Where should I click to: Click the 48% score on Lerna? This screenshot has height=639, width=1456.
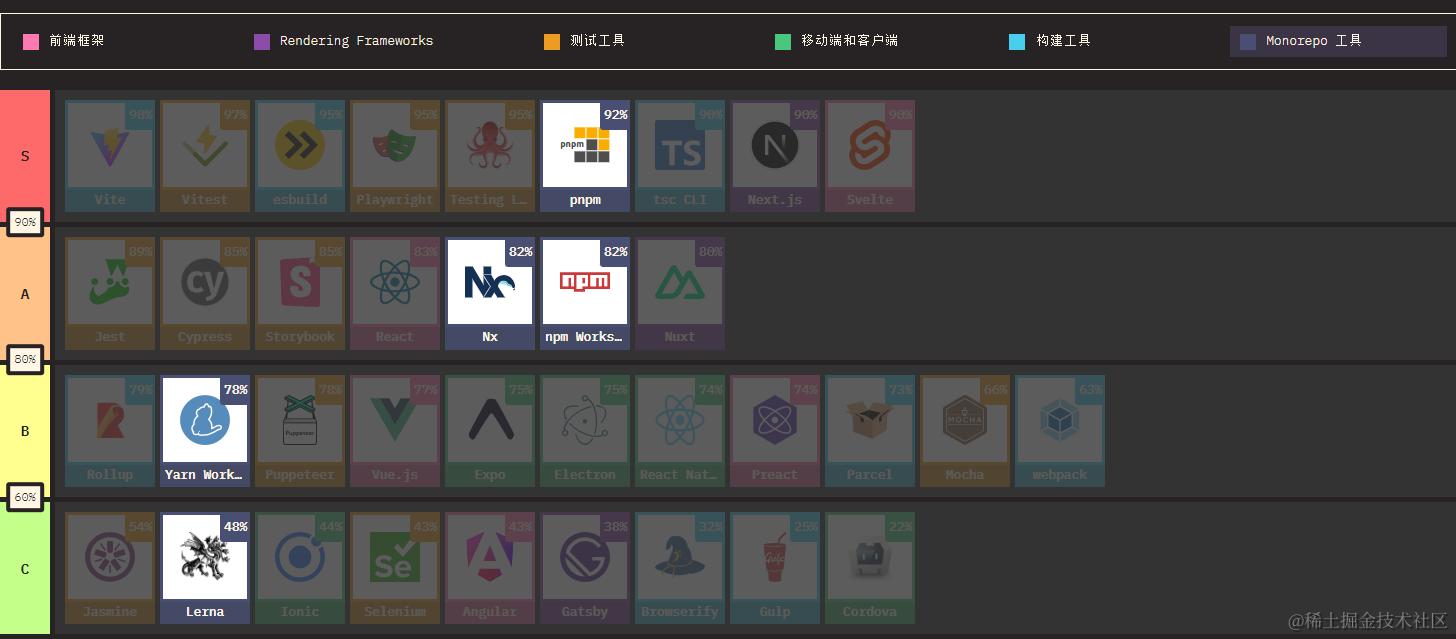click(x=235, y=527)
